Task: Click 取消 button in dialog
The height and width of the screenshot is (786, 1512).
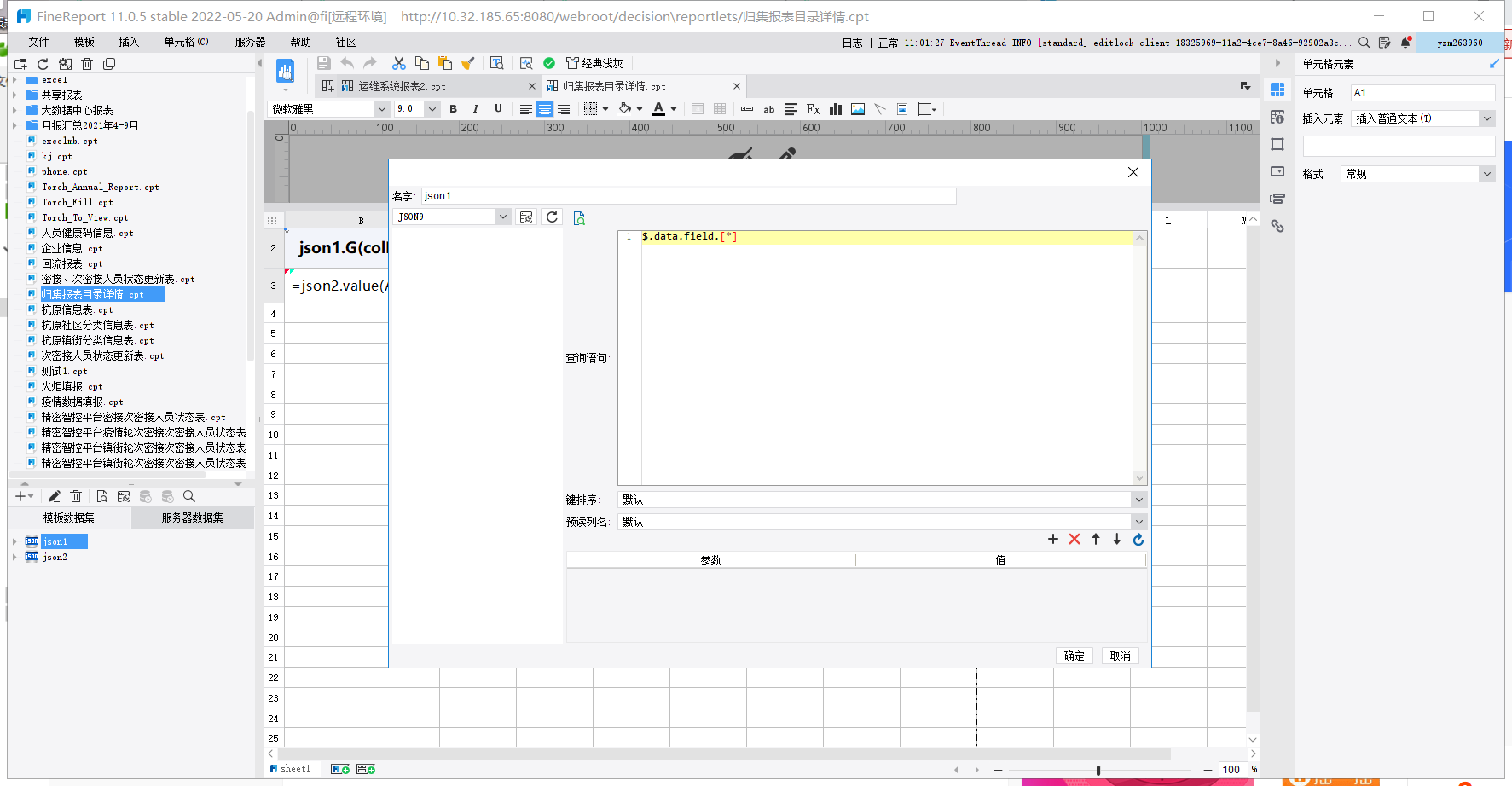Action: [1120, 656]
